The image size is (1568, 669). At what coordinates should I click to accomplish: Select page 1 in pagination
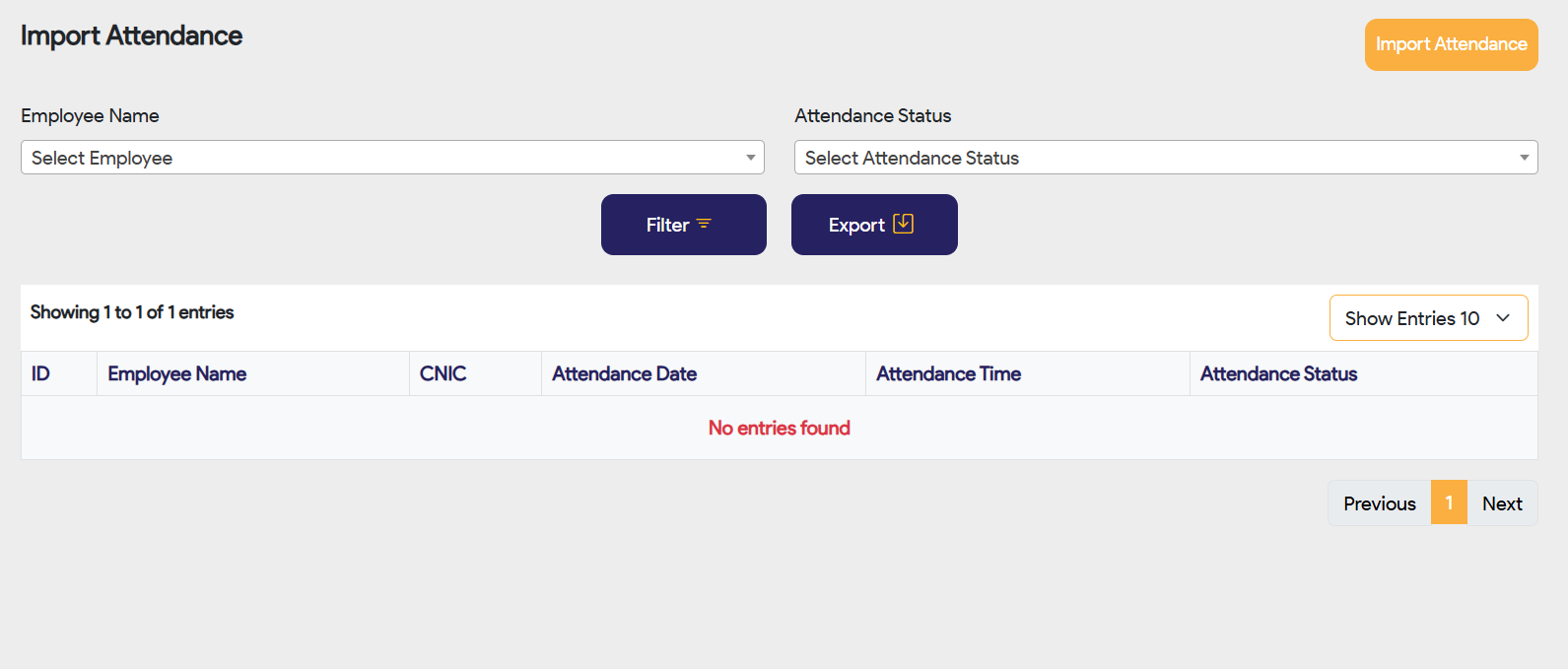click(x=1448, y=502)
